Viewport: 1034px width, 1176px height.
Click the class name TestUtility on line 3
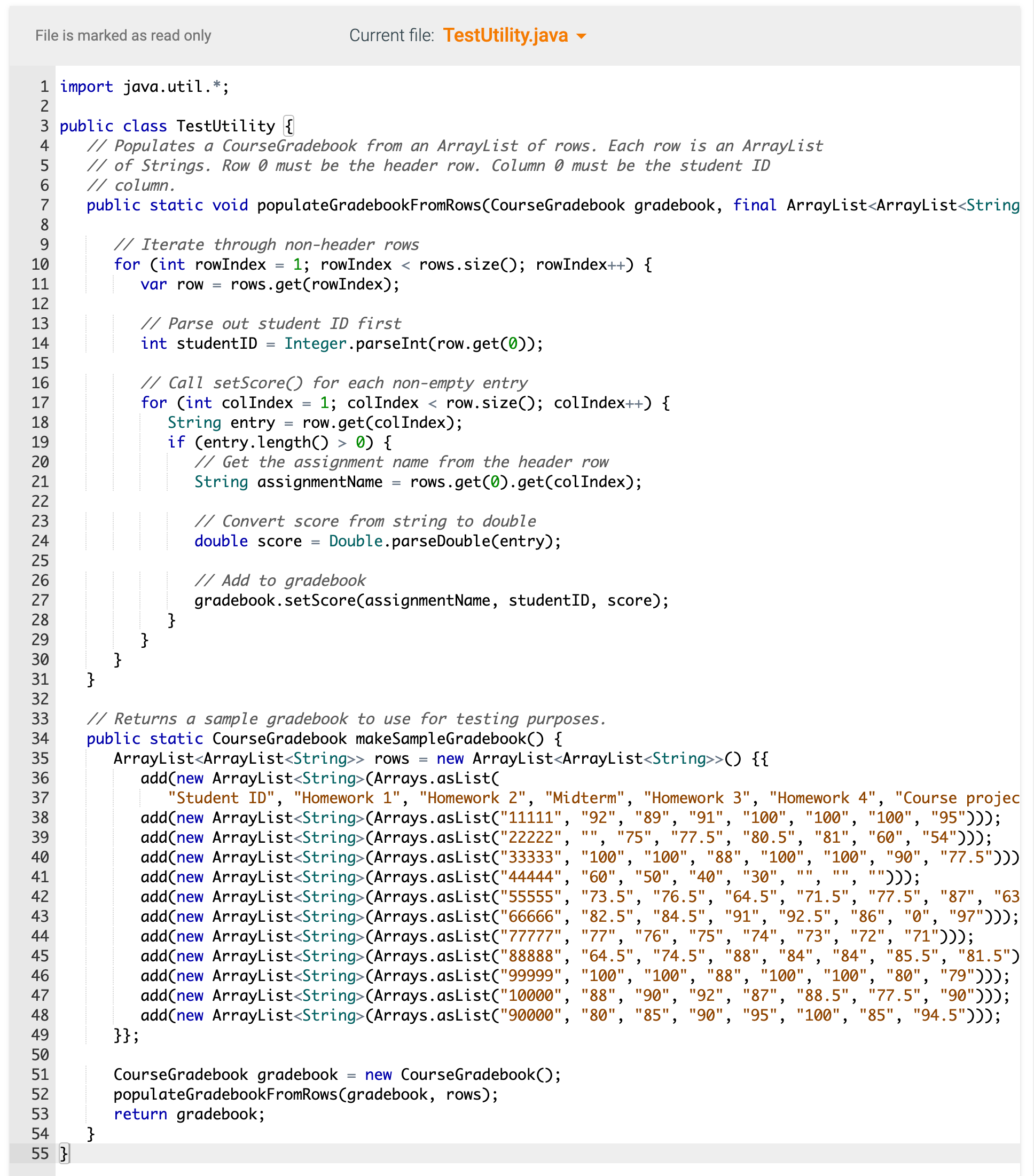[225, 127]
